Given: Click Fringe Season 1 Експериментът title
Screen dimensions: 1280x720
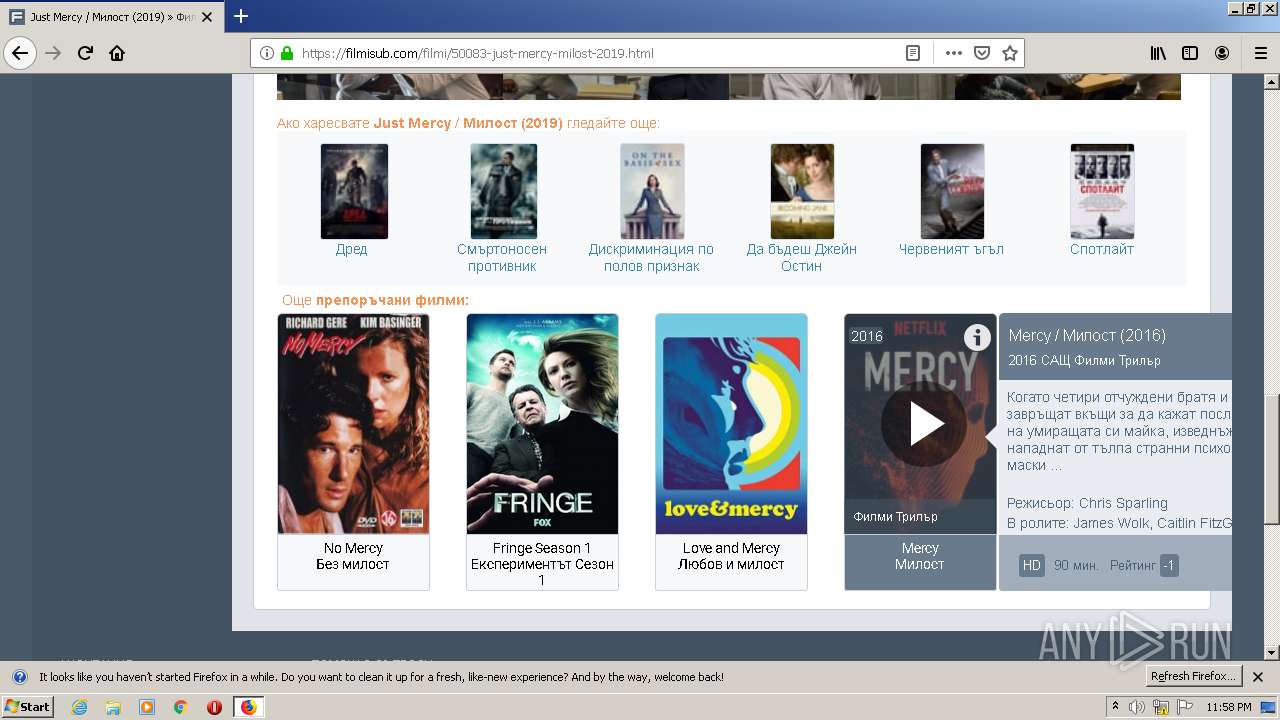Looking at the screenshot, I should tap(542, 564).
